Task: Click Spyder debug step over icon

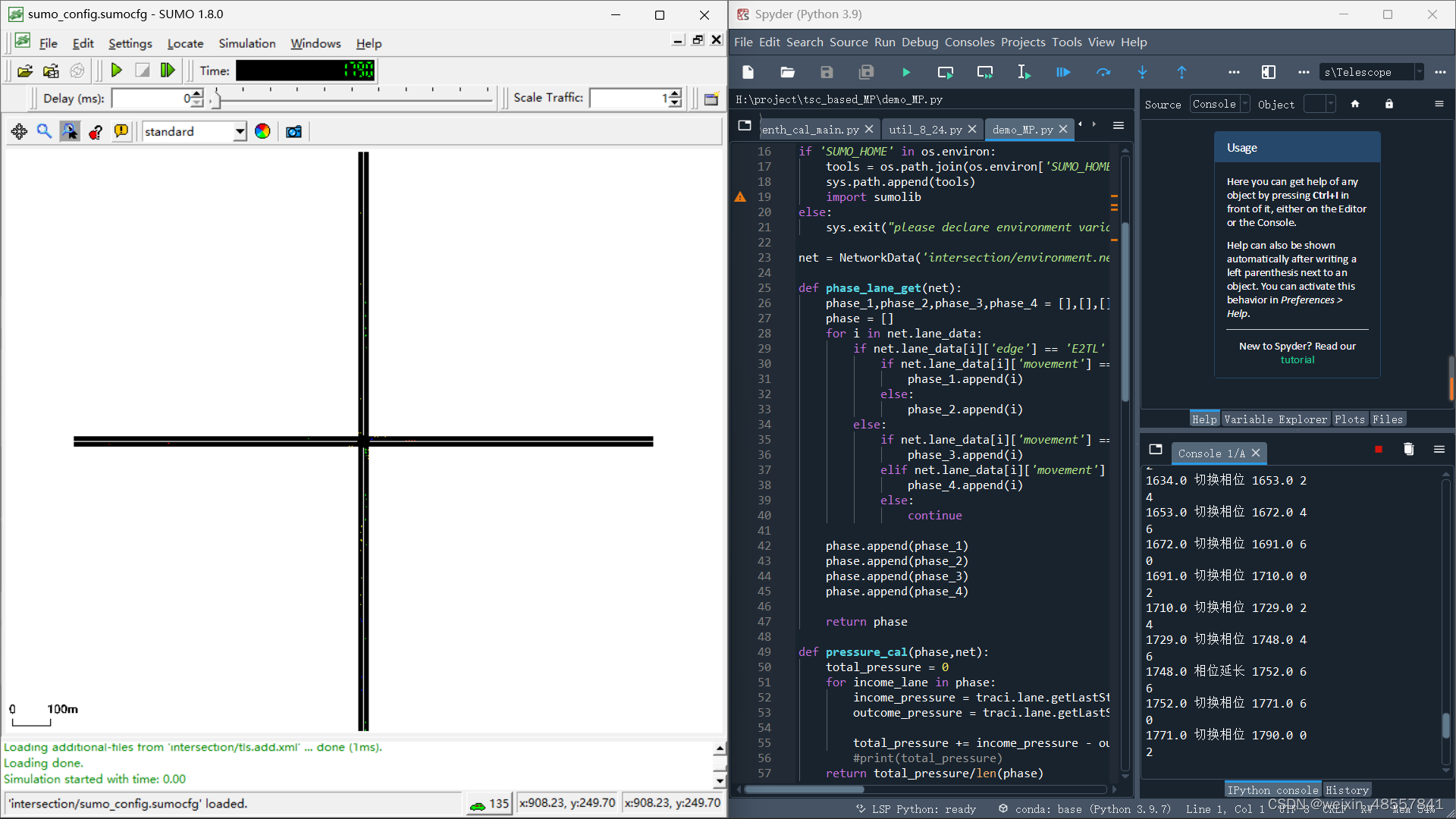Action: [x=1103, y=72]
